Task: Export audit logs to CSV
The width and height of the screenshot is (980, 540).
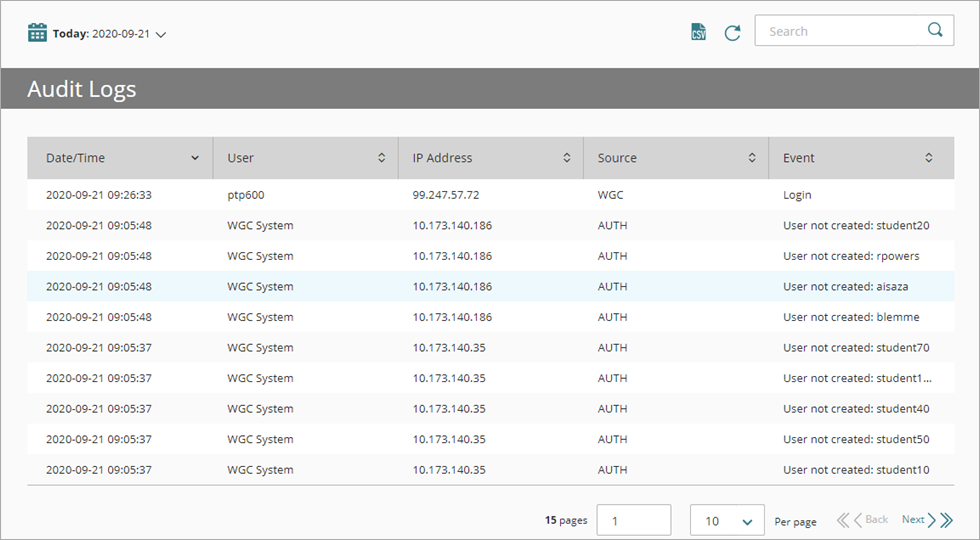Action: [698, 32]
